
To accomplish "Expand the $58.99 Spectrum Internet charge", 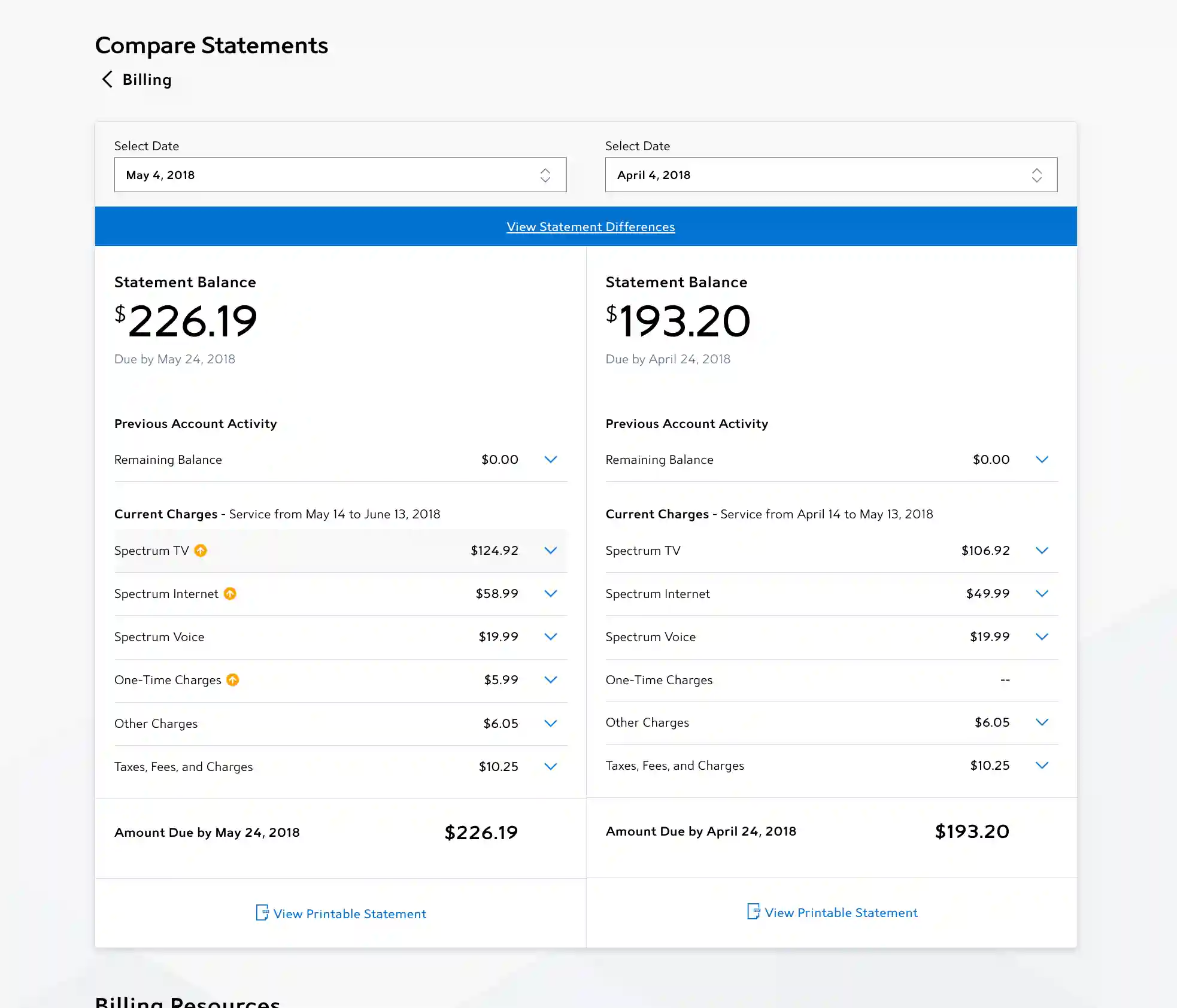I will point(551,594).
